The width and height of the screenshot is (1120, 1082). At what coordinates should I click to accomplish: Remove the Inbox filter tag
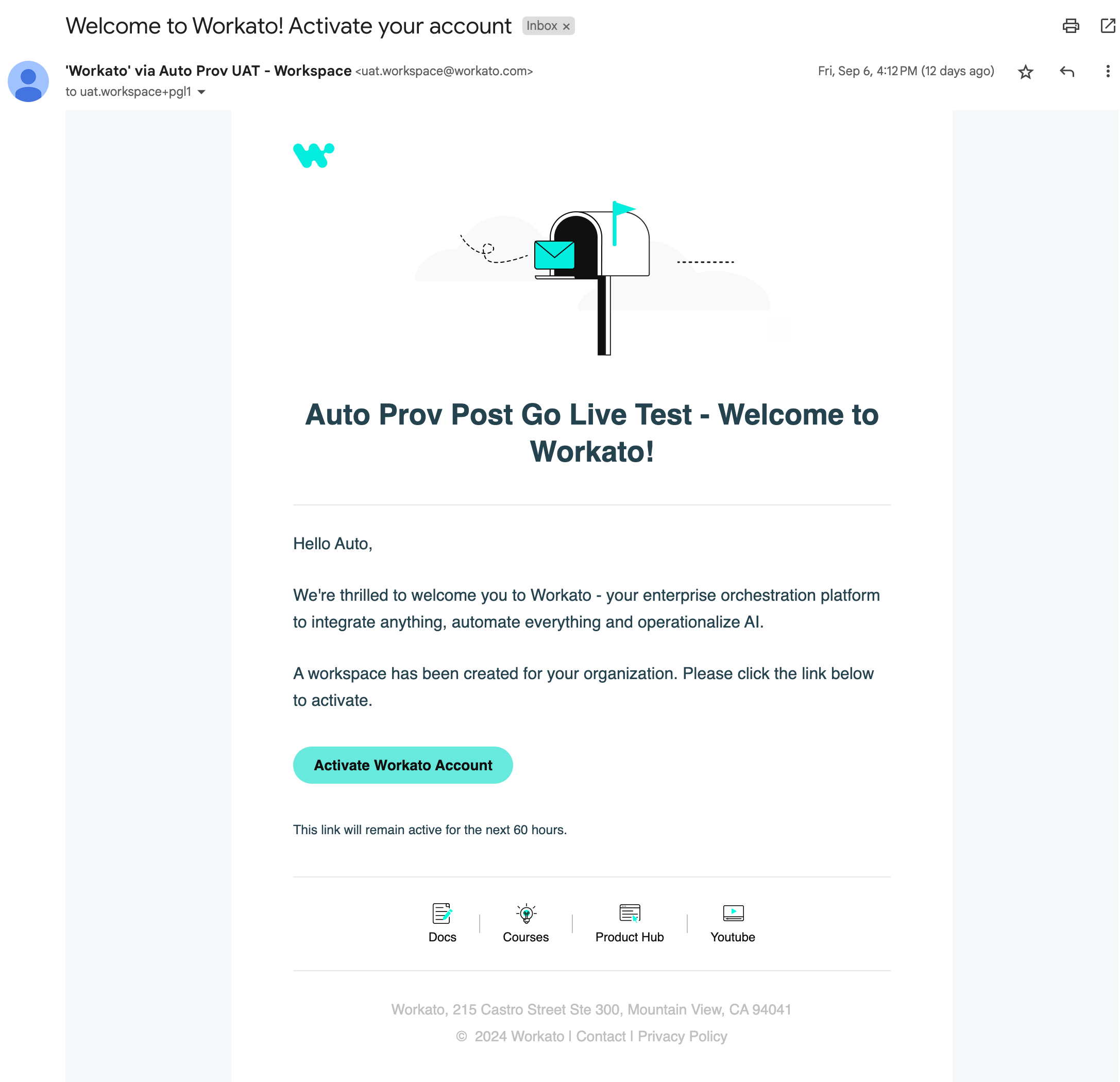tap(565, 26)
